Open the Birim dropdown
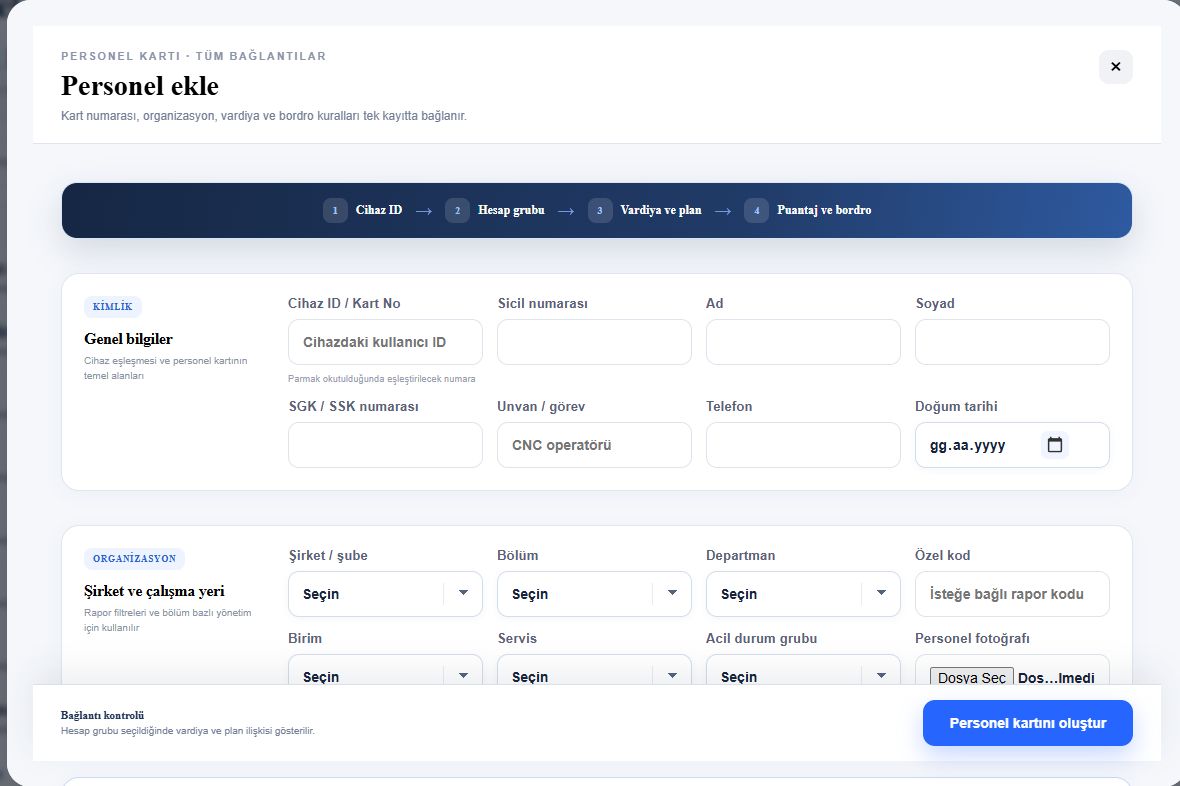This screenshot has height=786, width=1180. pos(385,670)
